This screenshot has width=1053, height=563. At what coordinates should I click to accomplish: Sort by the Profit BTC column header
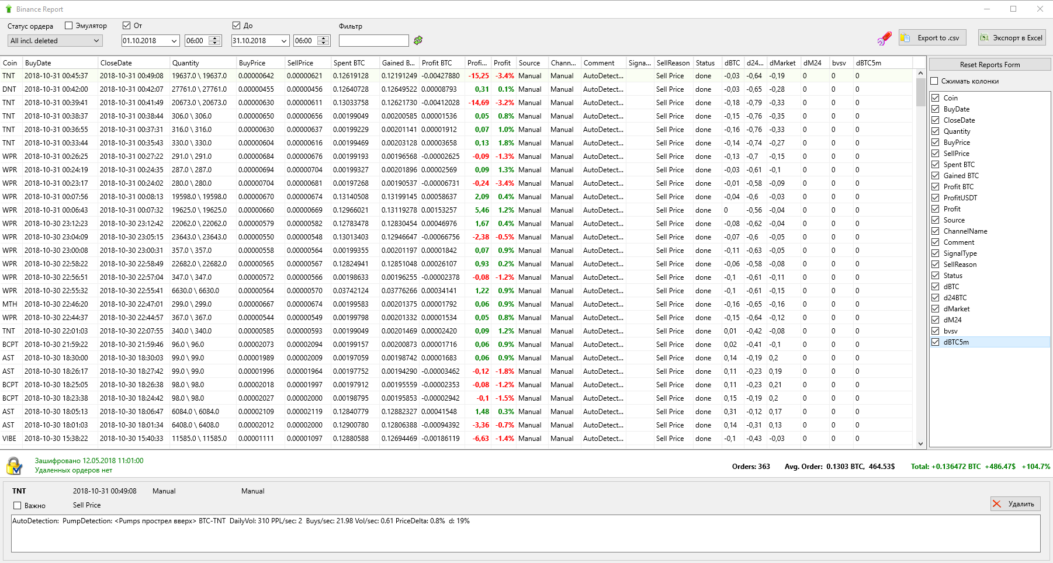[x=442, y=63]
